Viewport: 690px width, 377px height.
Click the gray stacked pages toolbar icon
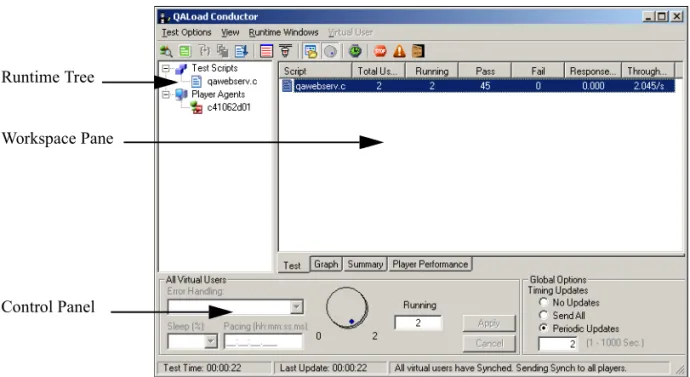click(223, 51)
